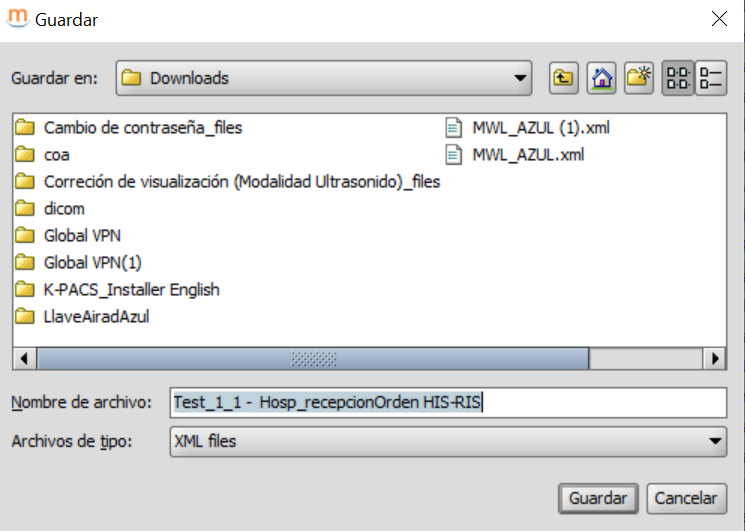
Task: Click the 'Nombre de archivo' text field
Action: 447,402
